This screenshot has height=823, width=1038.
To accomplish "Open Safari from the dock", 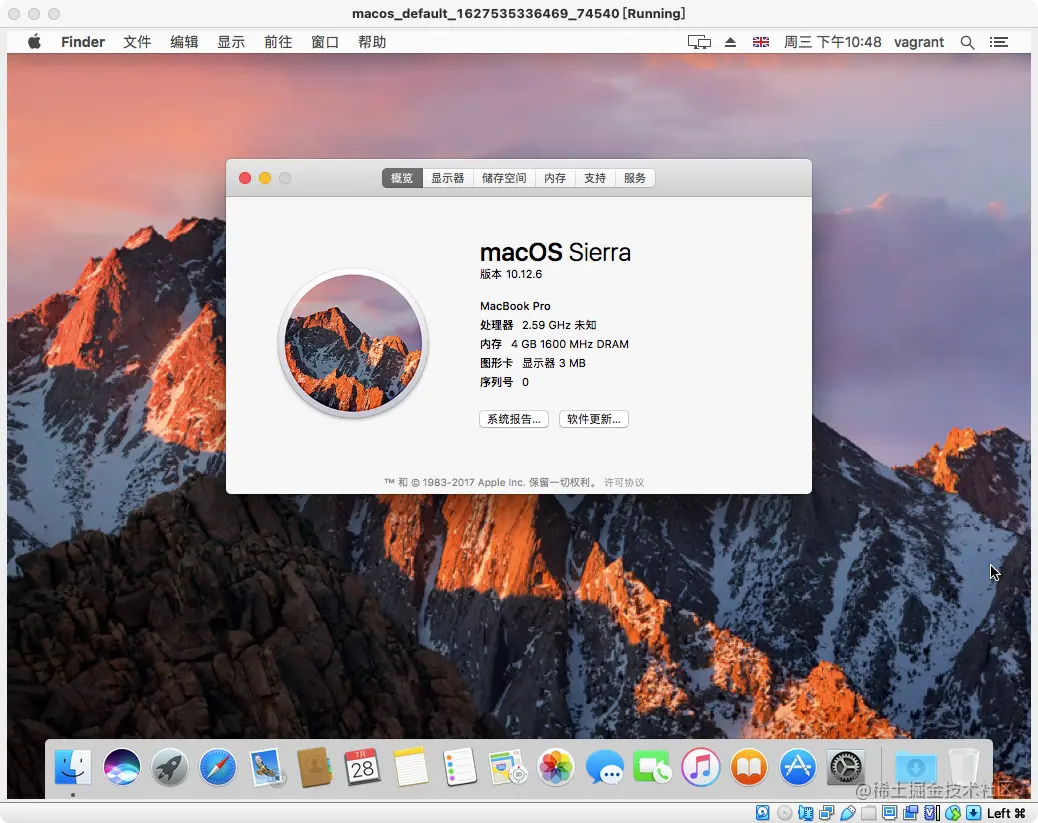I will coord(218,768).
